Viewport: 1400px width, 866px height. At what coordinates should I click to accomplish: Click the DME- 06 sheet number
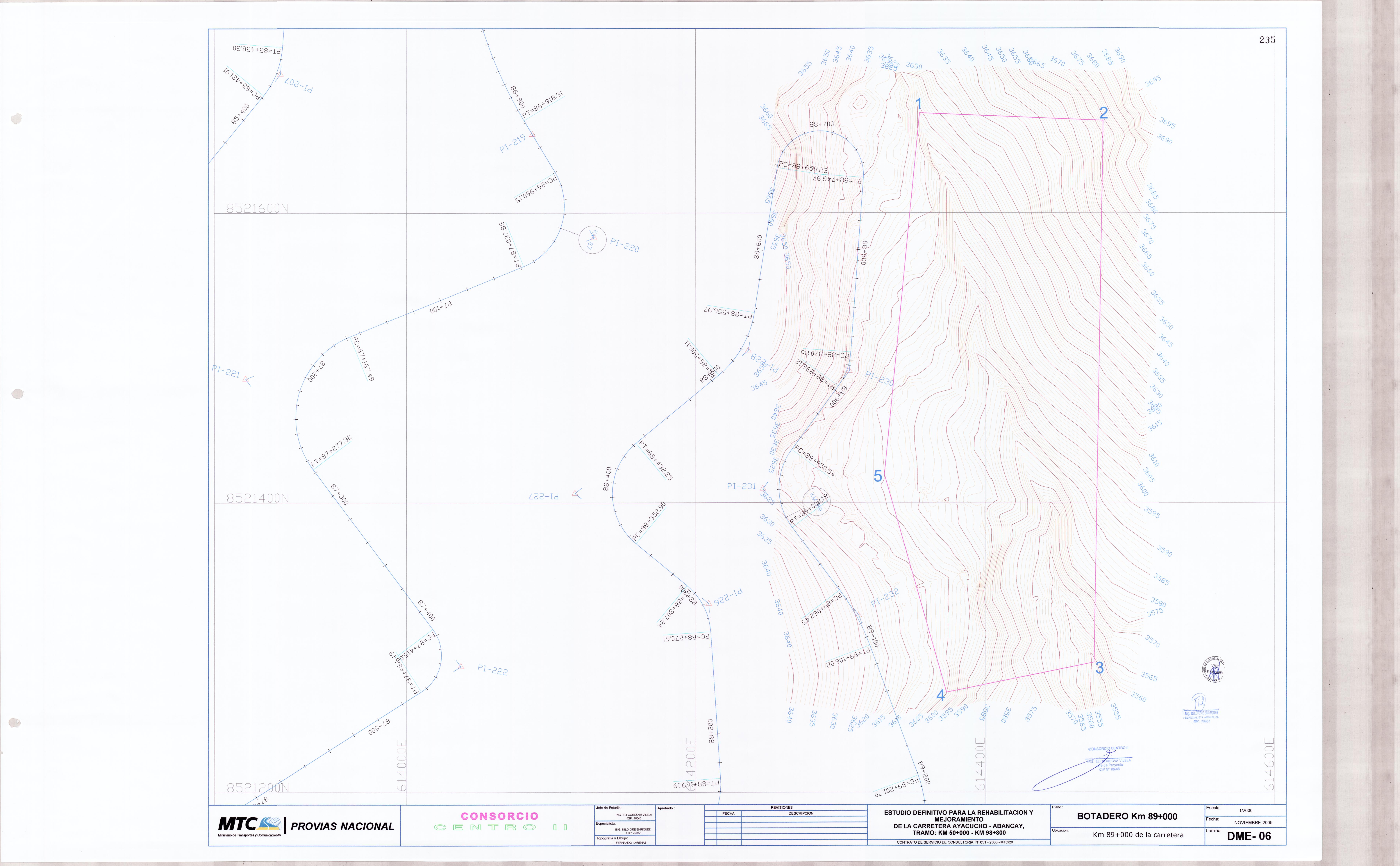click(x=1249, y=836)
